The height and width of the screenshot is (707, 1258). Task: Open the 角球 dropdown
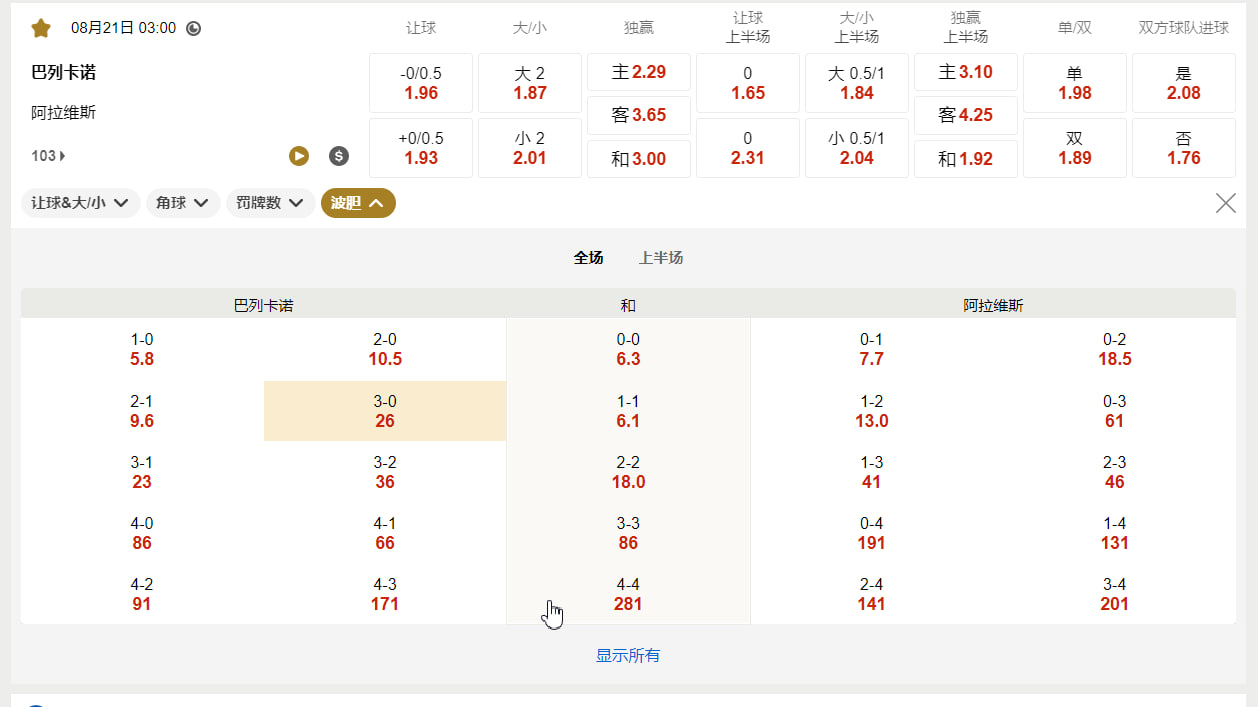(x=183, y=203)
